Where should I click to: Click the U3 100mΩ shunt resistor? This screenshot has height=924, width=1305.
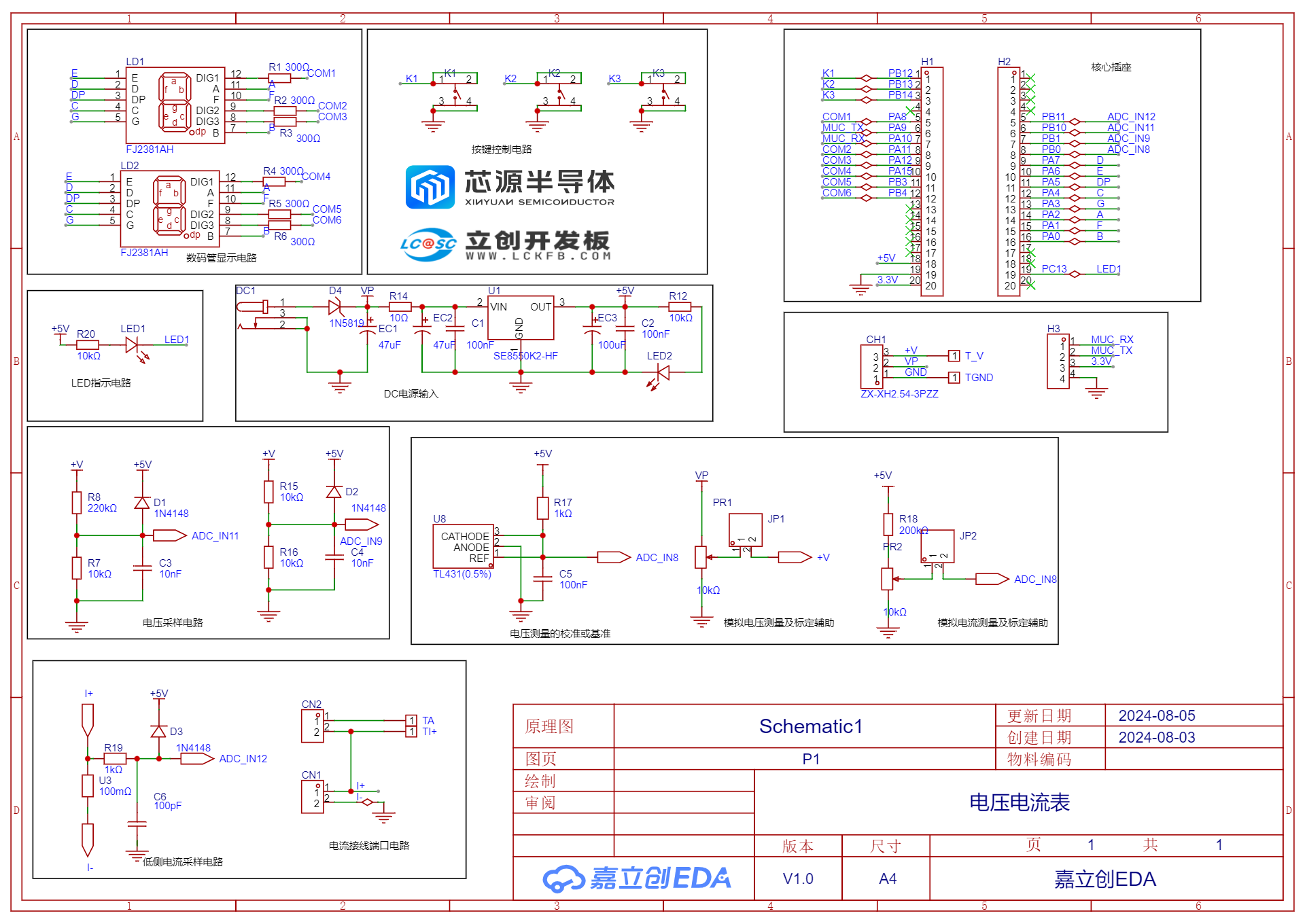(x=88, y=786)
